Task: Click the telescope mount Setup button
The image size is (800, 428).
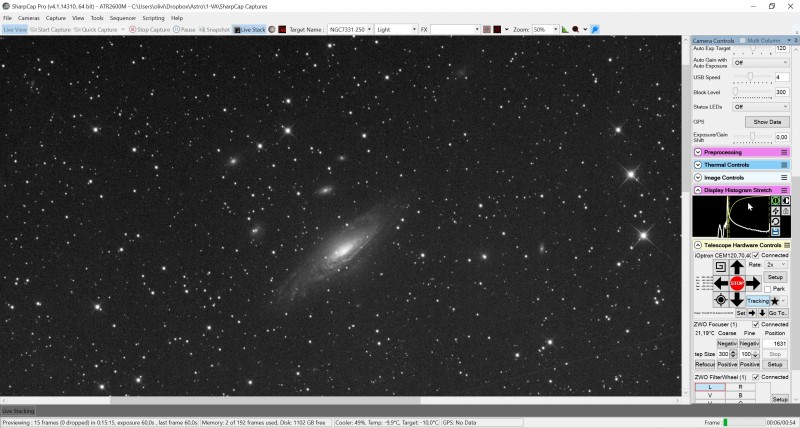Action: point(775,277)
